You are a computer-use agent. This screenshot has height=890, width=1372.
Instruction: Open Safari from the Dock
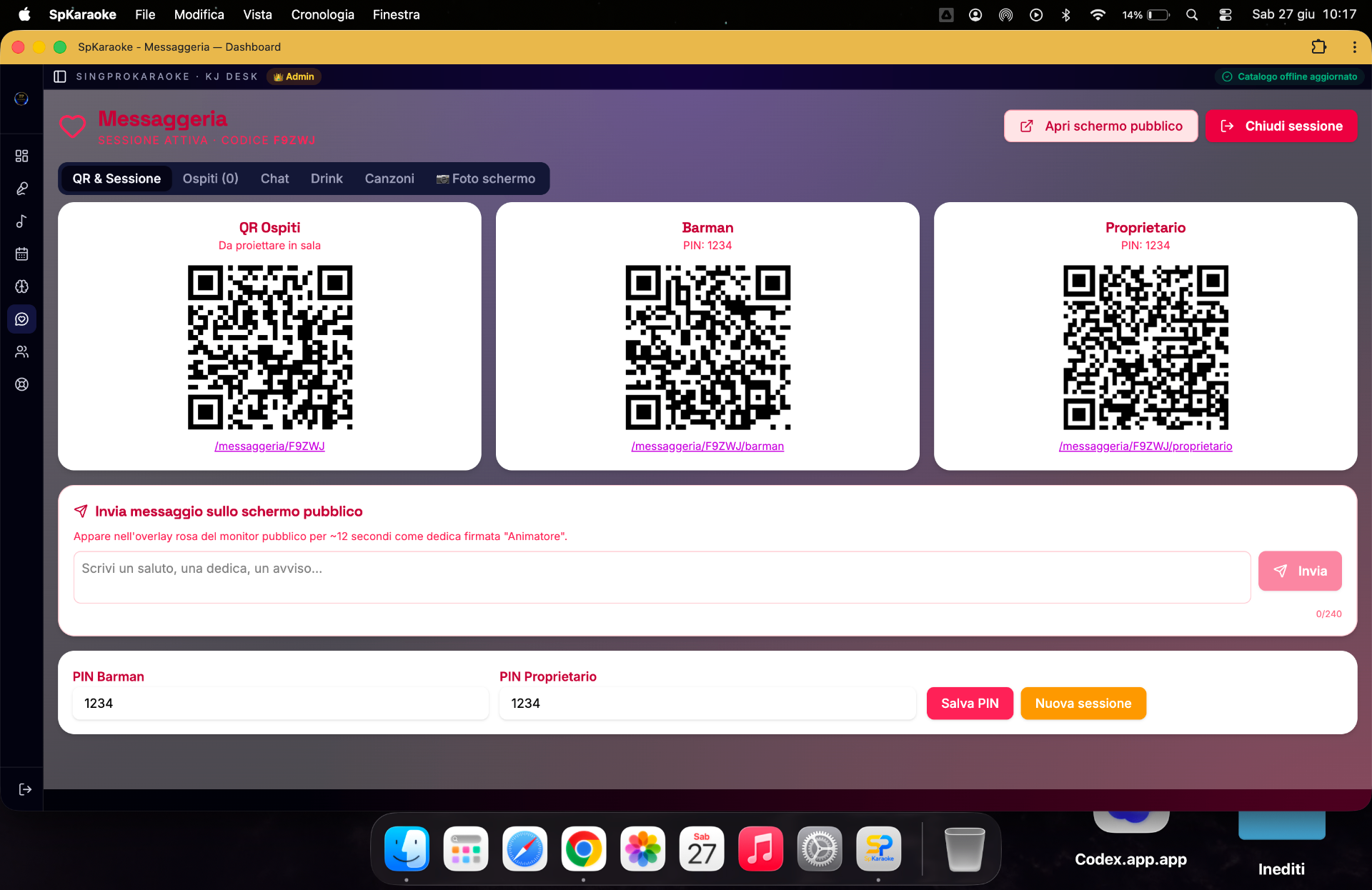tap(525, 849)
